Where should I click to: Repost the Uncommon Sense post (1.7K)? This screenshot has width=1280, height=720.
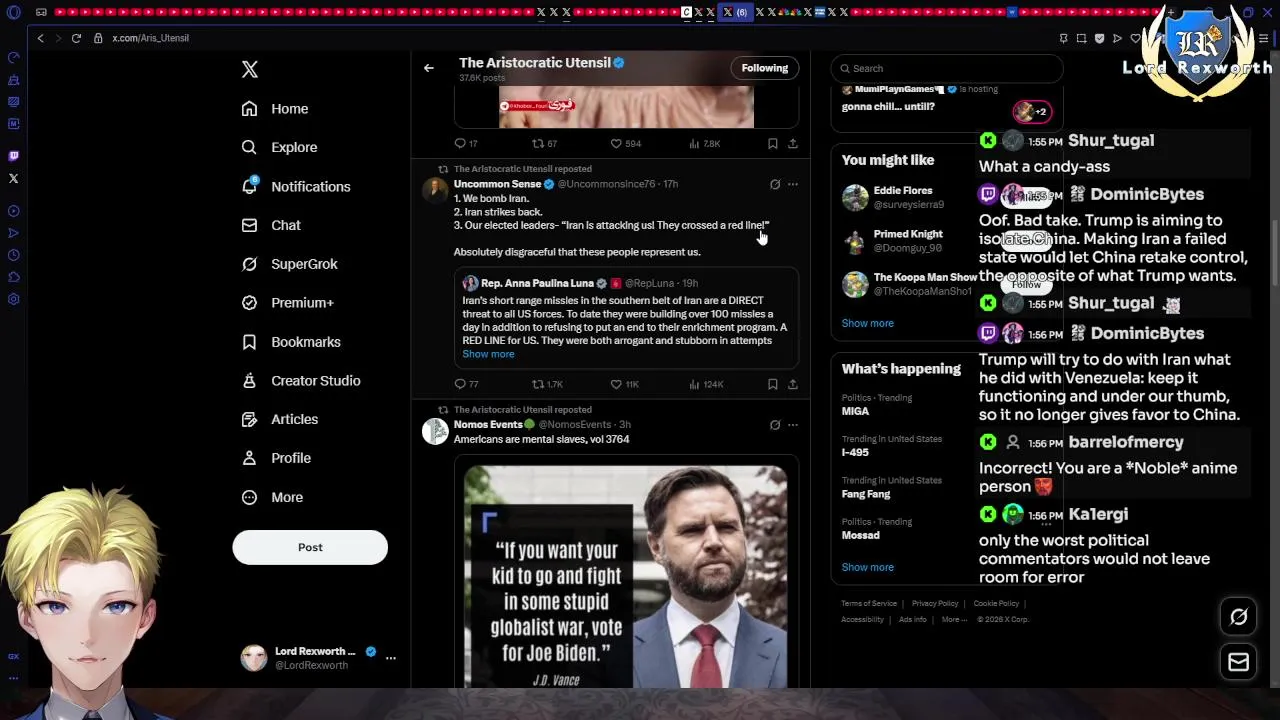click(x=547, y=384)
